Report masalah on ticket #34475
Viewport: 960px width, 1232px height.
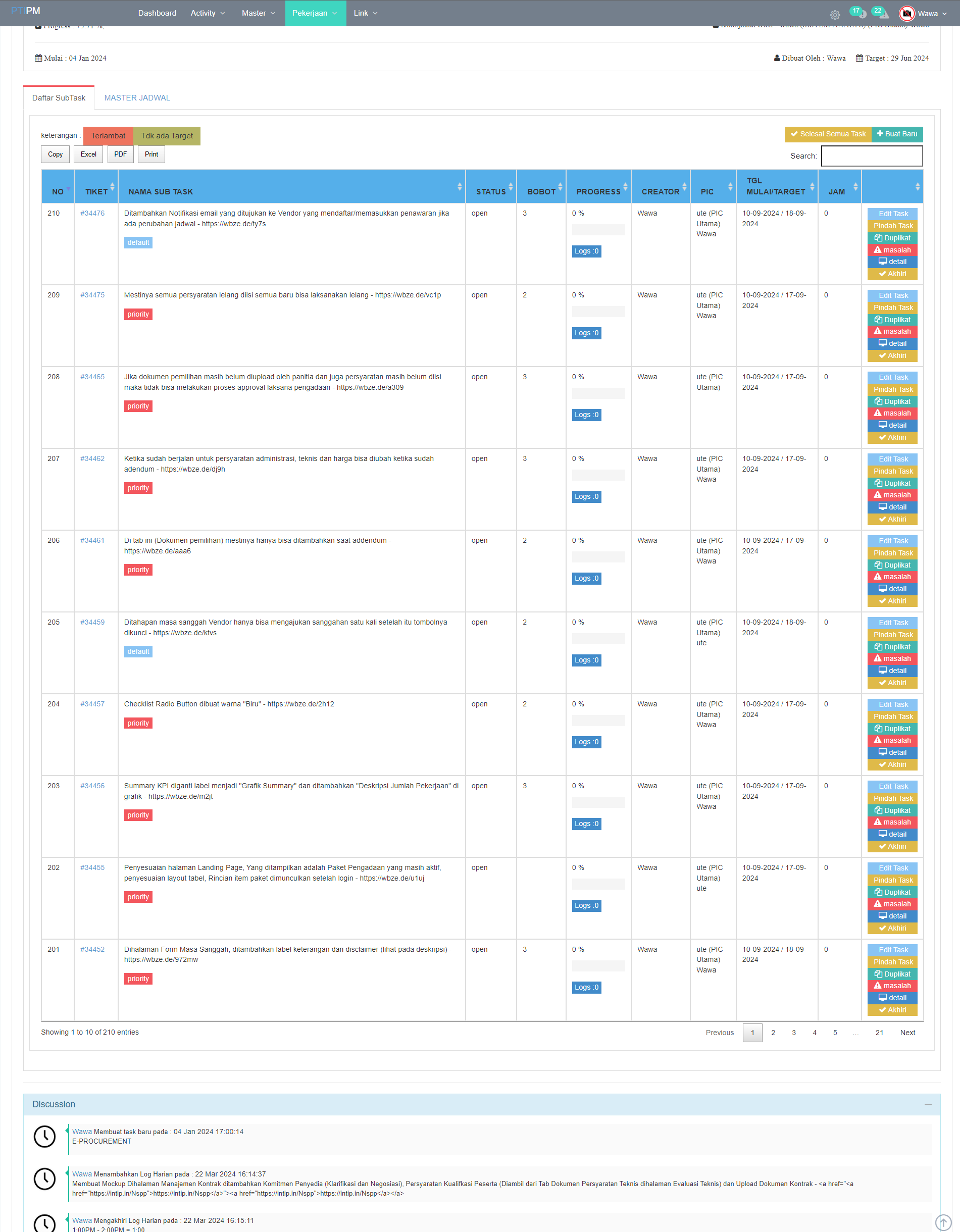click(892, 332)
